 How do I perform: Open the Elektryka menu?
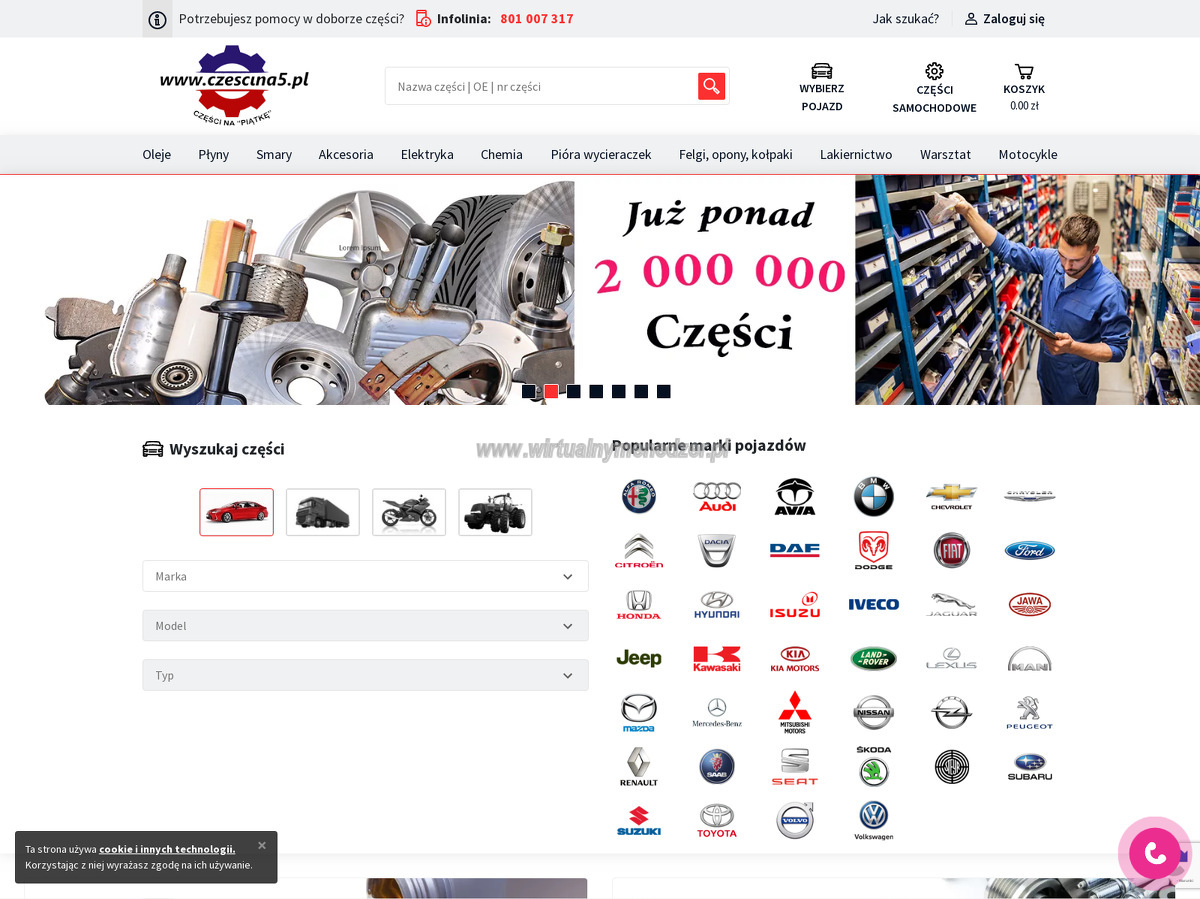coord(427,154)
